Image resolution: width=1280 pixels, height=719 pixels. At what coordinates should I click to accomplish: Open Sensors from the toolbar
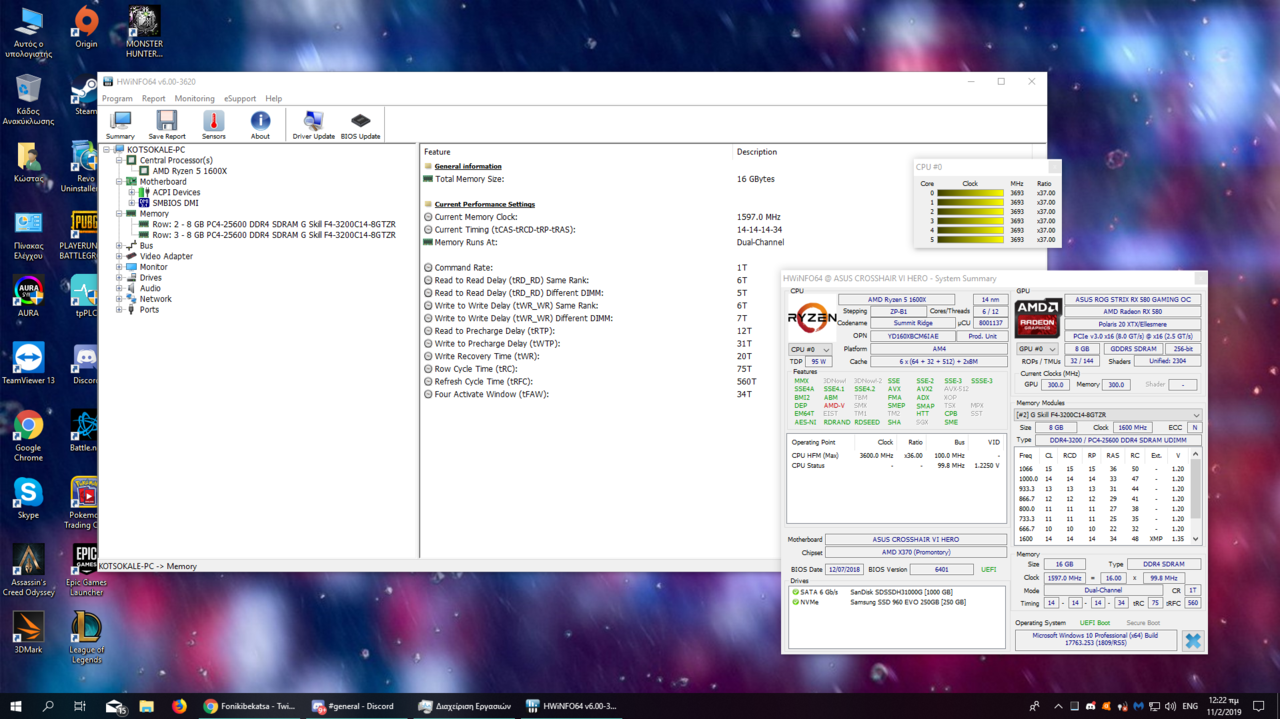click(x=214, y=125)
